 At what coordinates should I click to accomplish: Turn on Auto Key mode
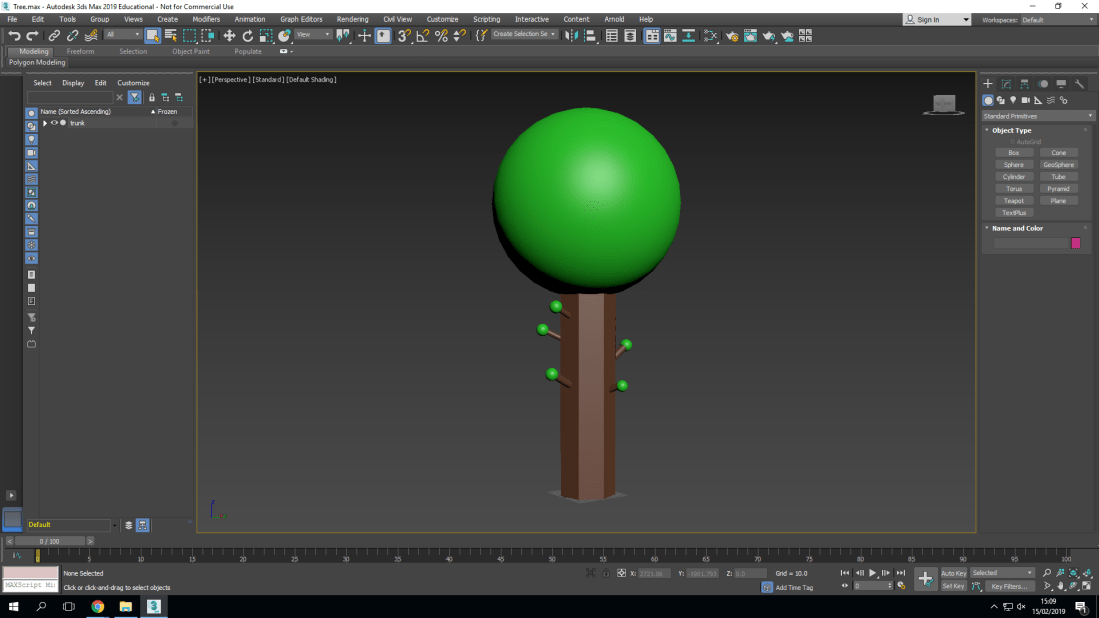pos(954,572)
